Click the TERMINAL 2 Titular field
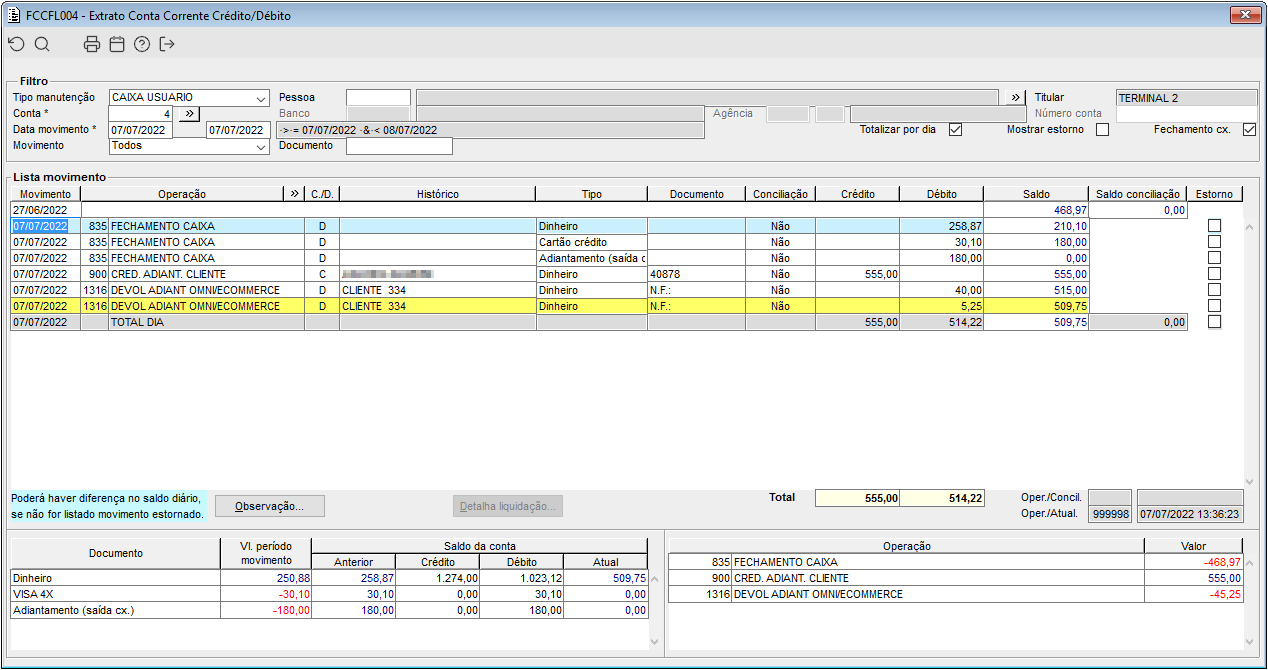 1187,98
